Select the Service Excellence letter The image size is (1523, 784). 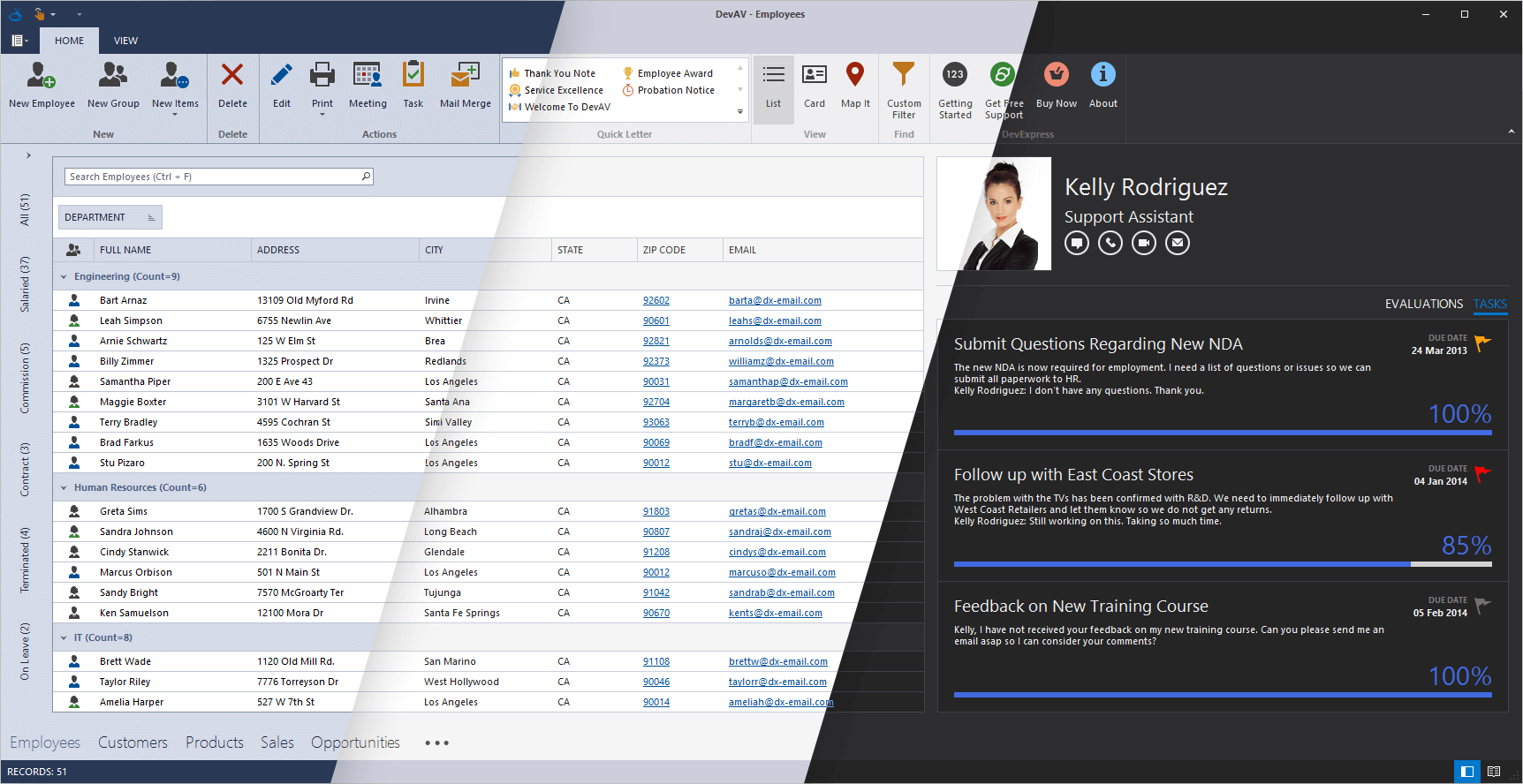tap(556, 90)
